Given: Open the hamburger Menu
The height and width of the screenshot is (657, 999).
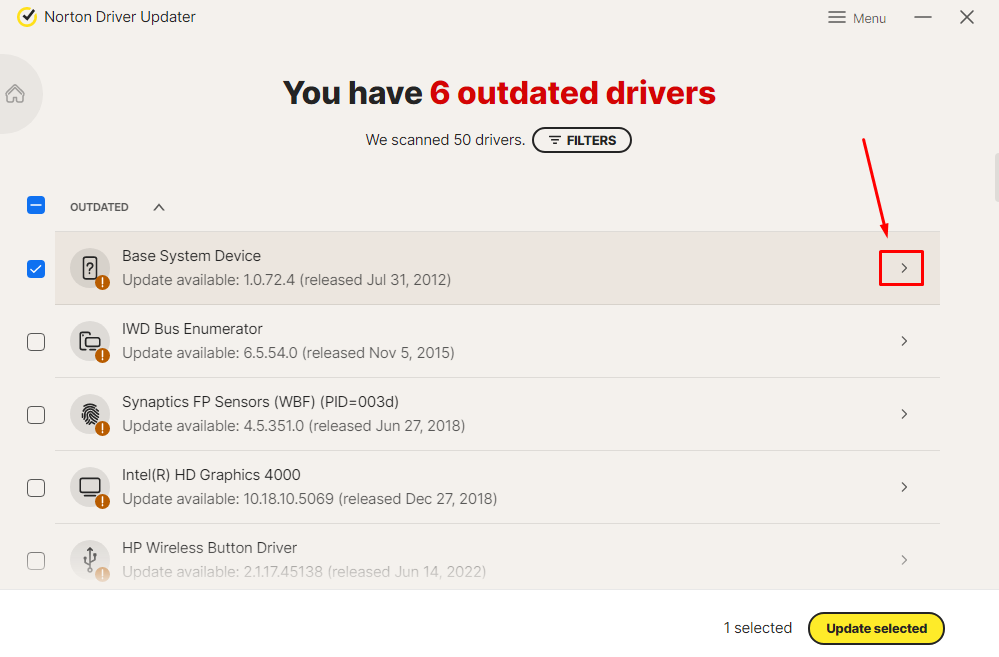Looking at the screenshot, I should pyautogui.click(x=857, y=18).
